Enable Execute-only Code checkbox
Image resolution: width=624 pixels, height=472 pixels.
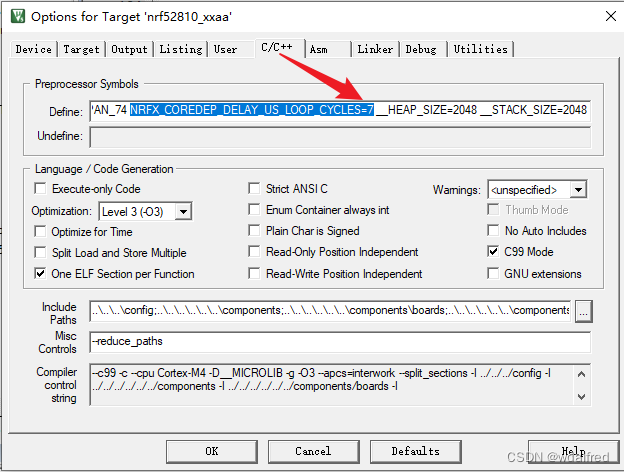[x=40, y=188]
